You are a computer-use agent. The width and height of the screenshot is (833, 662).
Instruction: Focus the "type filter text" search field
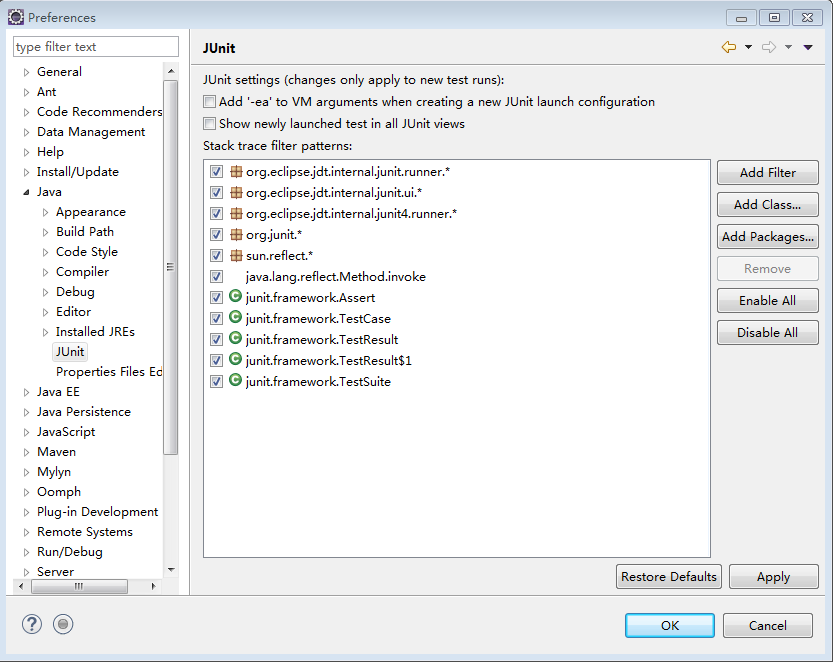click(x=96, y=47)
